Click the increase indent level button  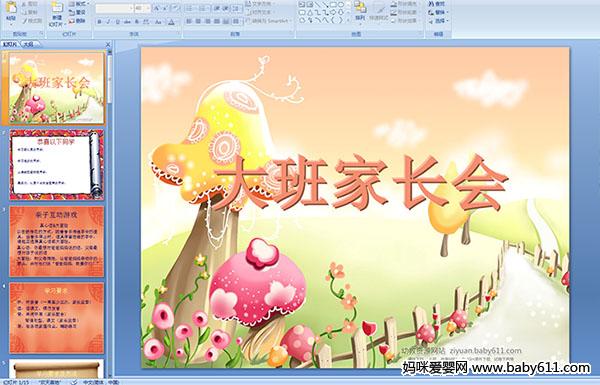226,8
